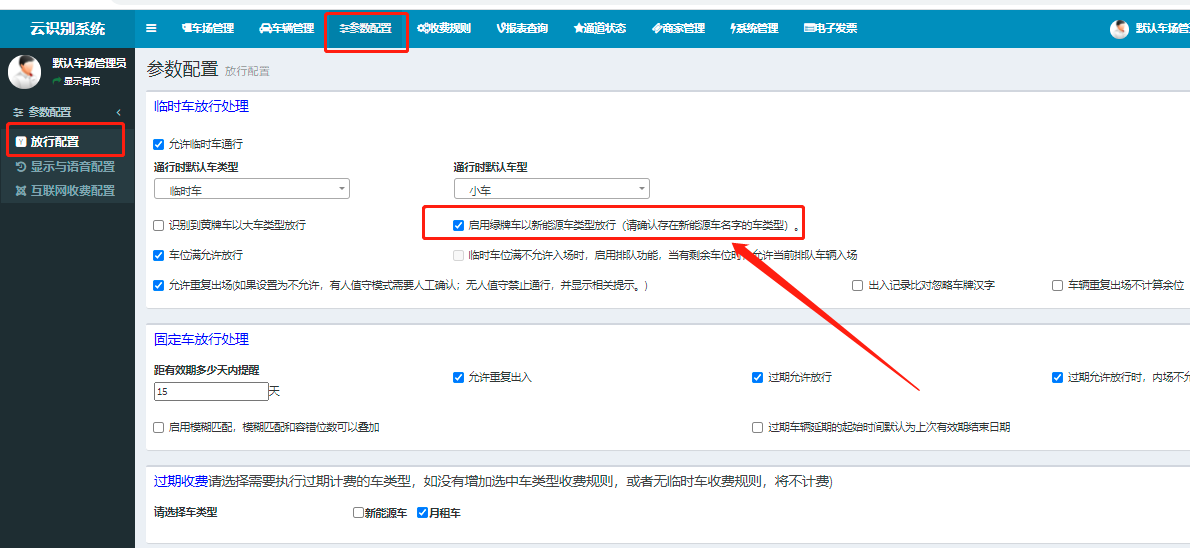Click the 过期收费 section heading
The image size is (1190, 548).
(181, 480)
